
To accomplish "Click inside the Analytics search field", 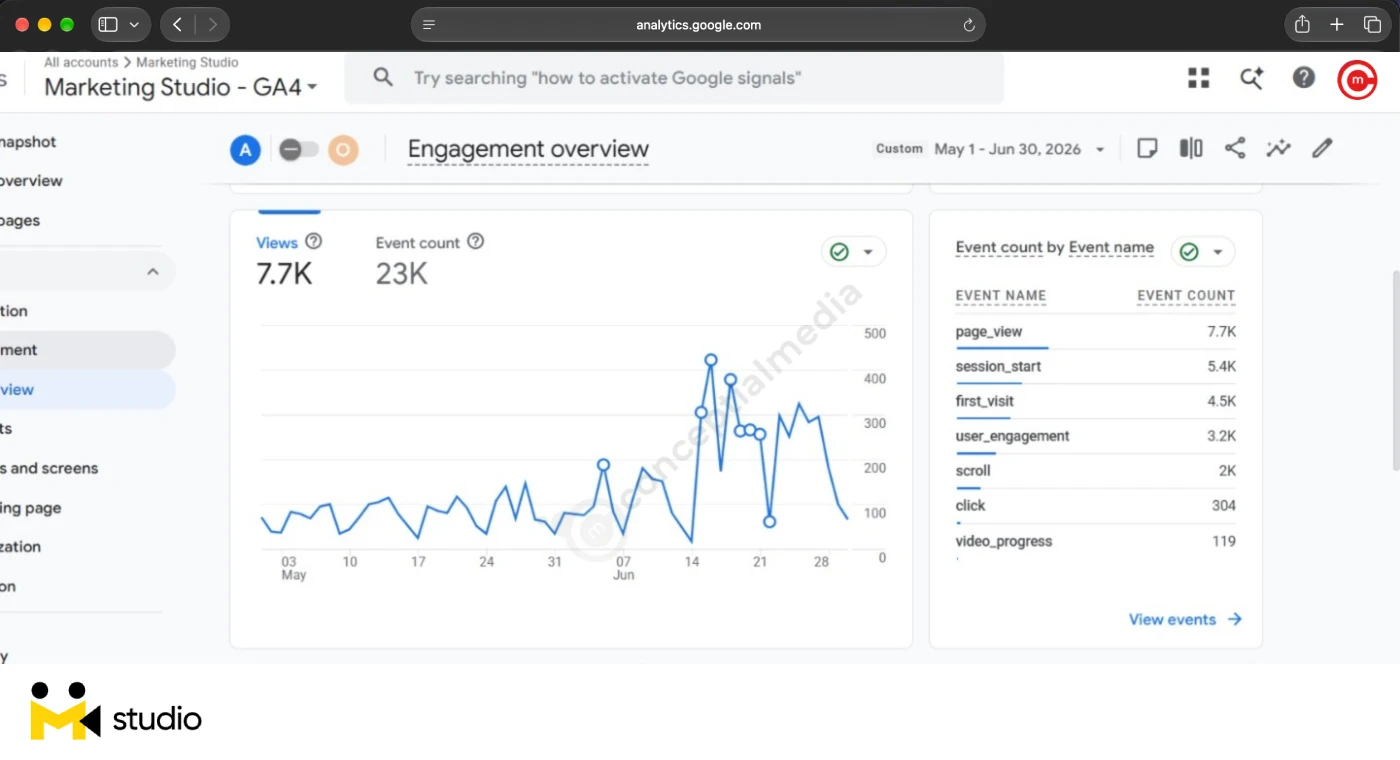I will [674, 78].
